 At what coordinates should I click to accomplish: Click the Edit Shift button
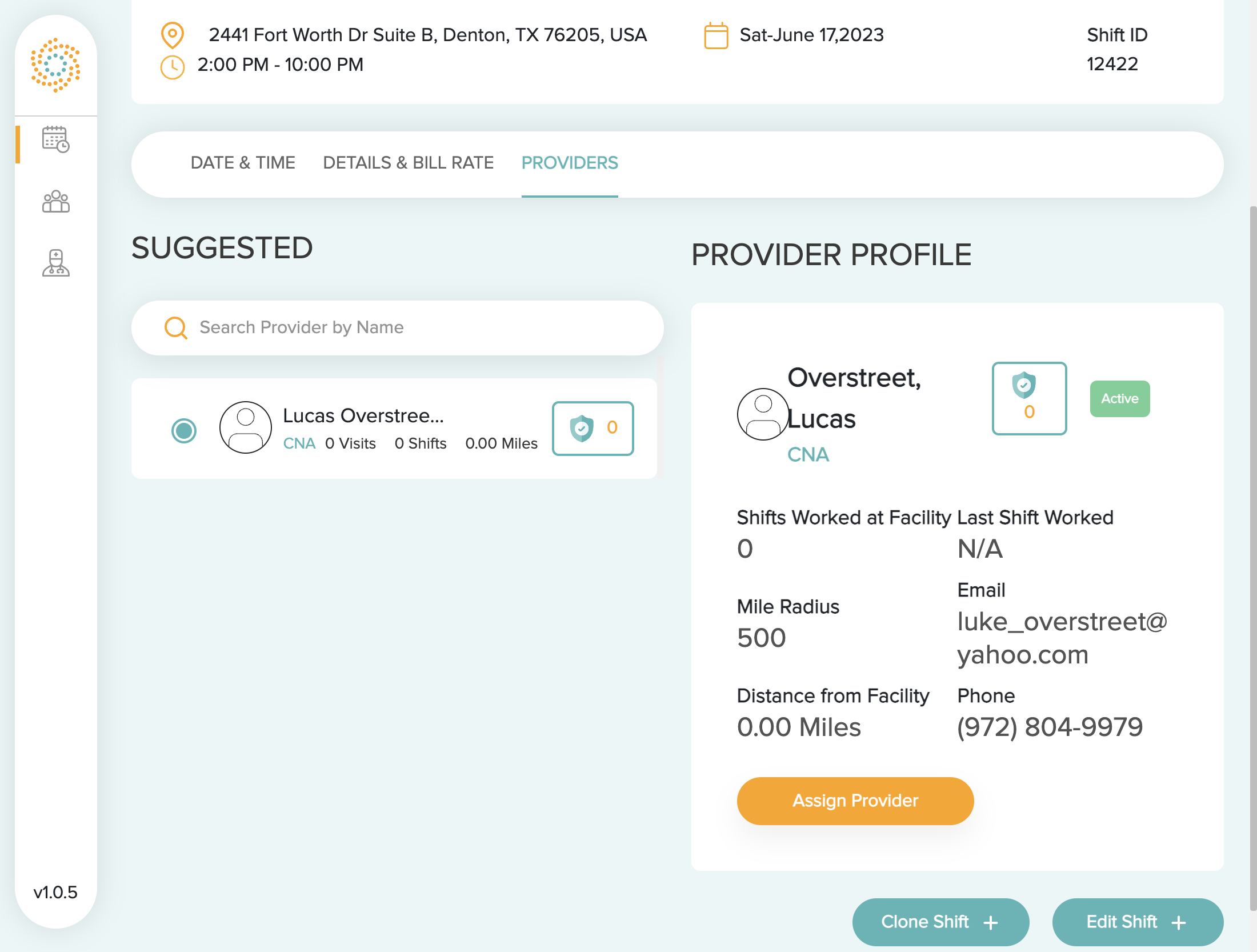(1138, 922)
